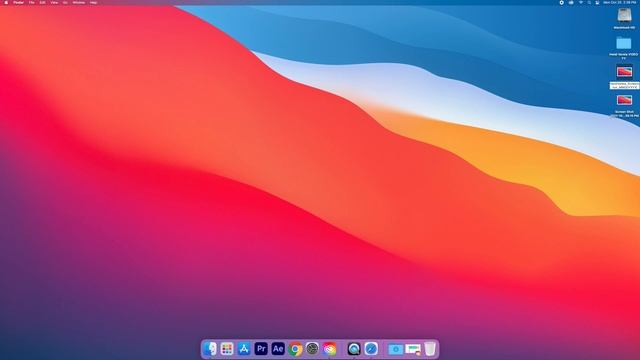Launch QuickTime Player from the Dock
Screen dimensions: 640x360
click(354, 349)
